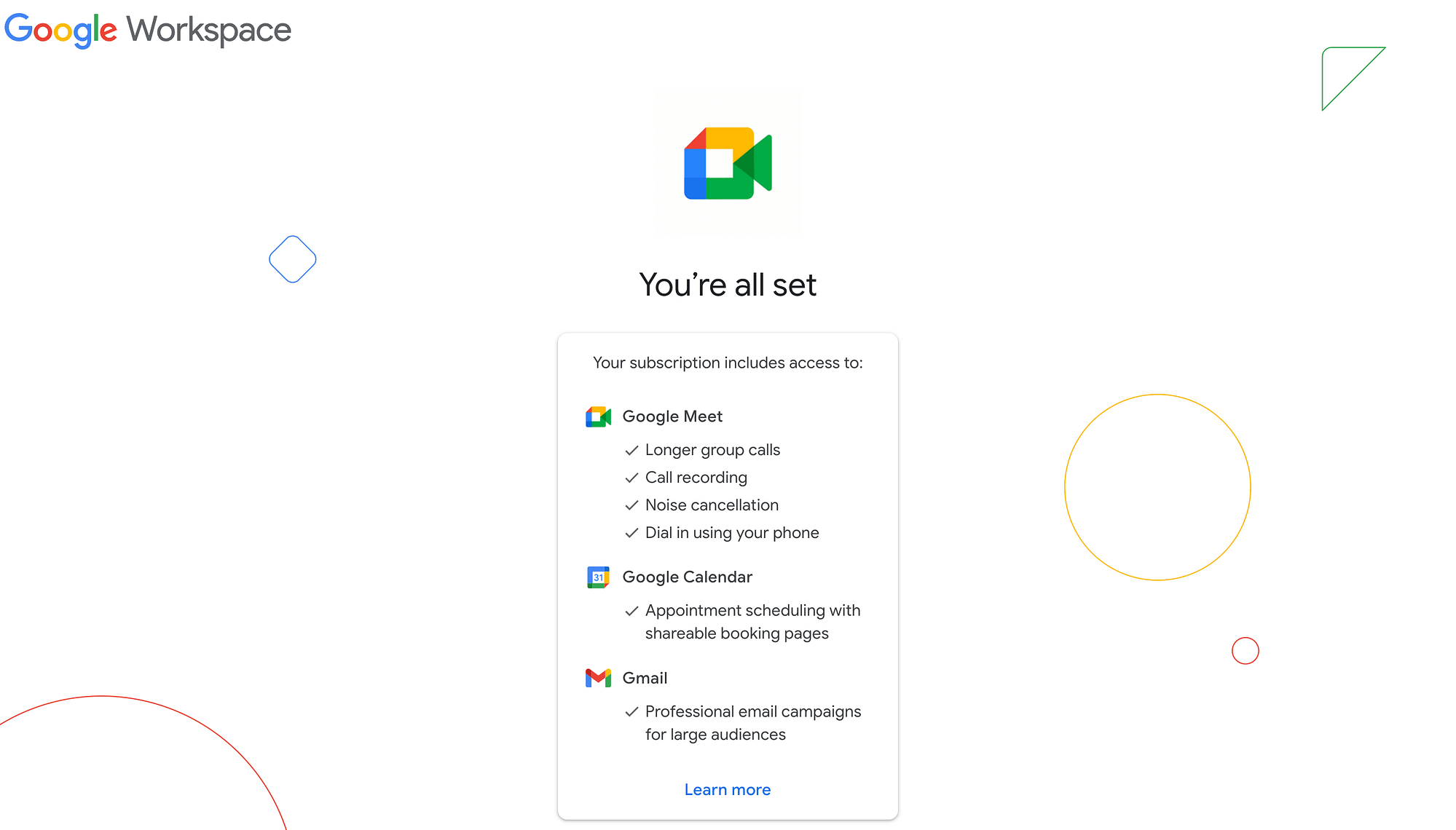The width and height of the screenshot is (1456, 830).
Task: Click the checkmark beside Call recording
Action: 631,478
